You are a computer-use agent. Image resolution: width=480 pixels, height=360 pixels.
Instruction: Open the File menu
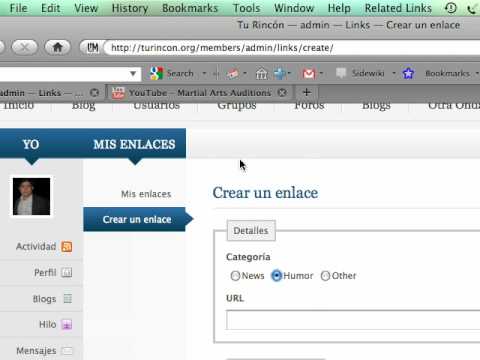click(18, 8)
